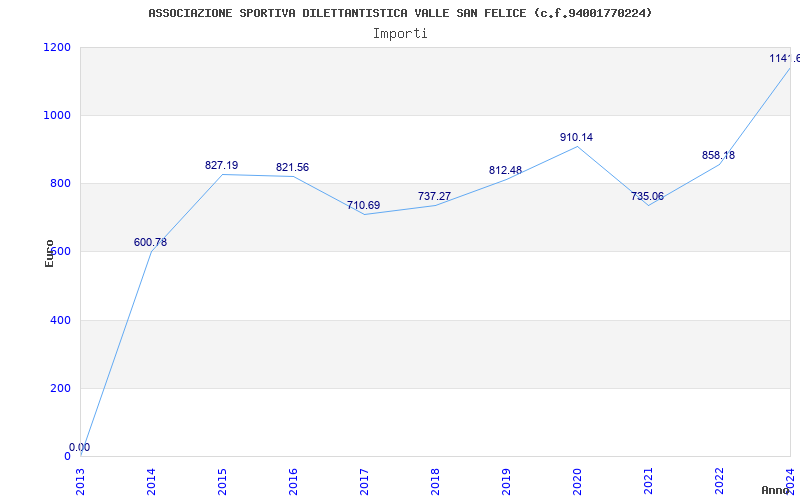Viewport: 800px width, 500px height.
Task: Click the 2016 x-axis label
Action: click(293, 483)
